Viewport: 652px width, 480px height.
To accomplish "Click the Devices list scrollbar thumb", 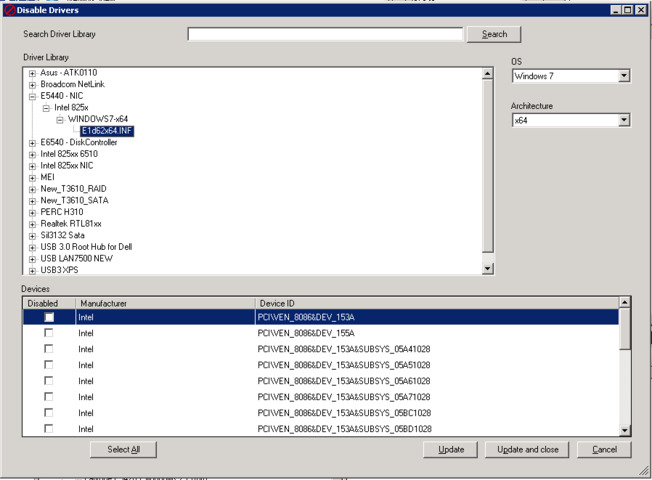I will [x=625, y=329].
